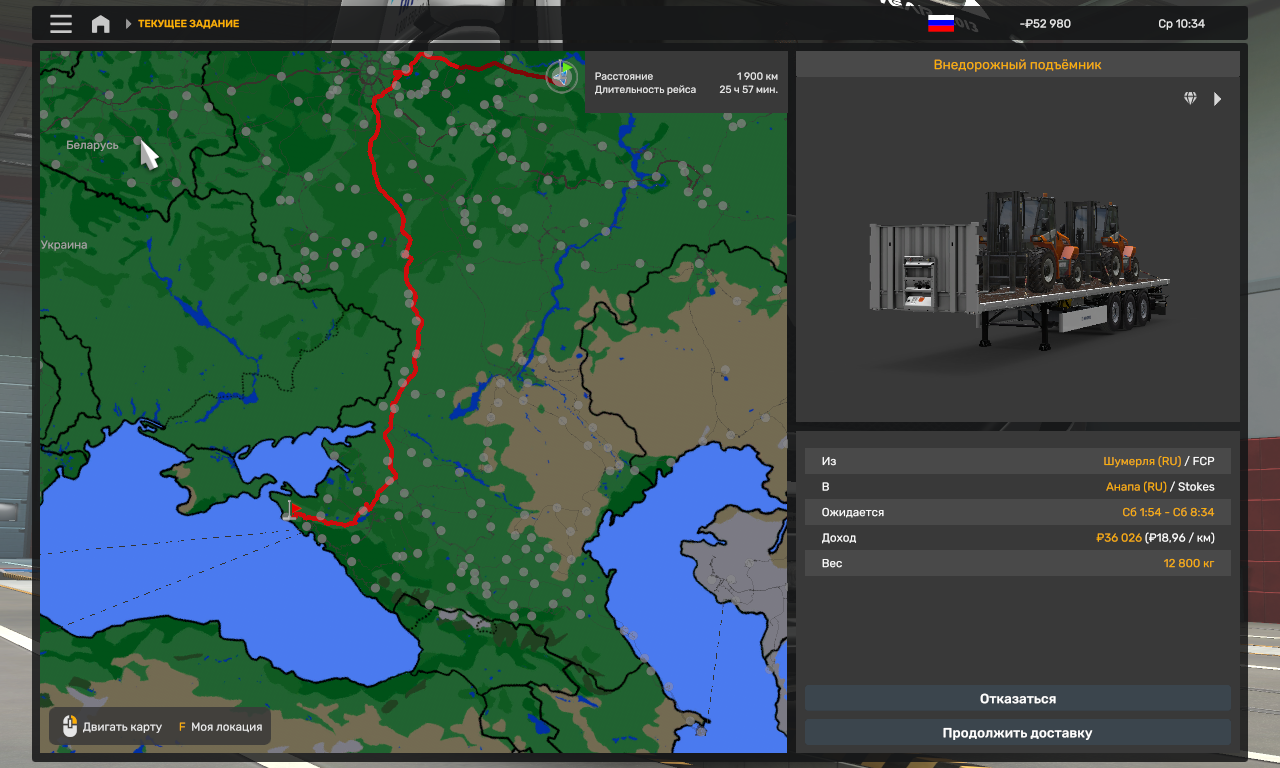Click the breadcrumb arrow before ТЕКУЩЕЕ ЗАДАНИЕ
1280x768 pixels.
click(129, 24)
